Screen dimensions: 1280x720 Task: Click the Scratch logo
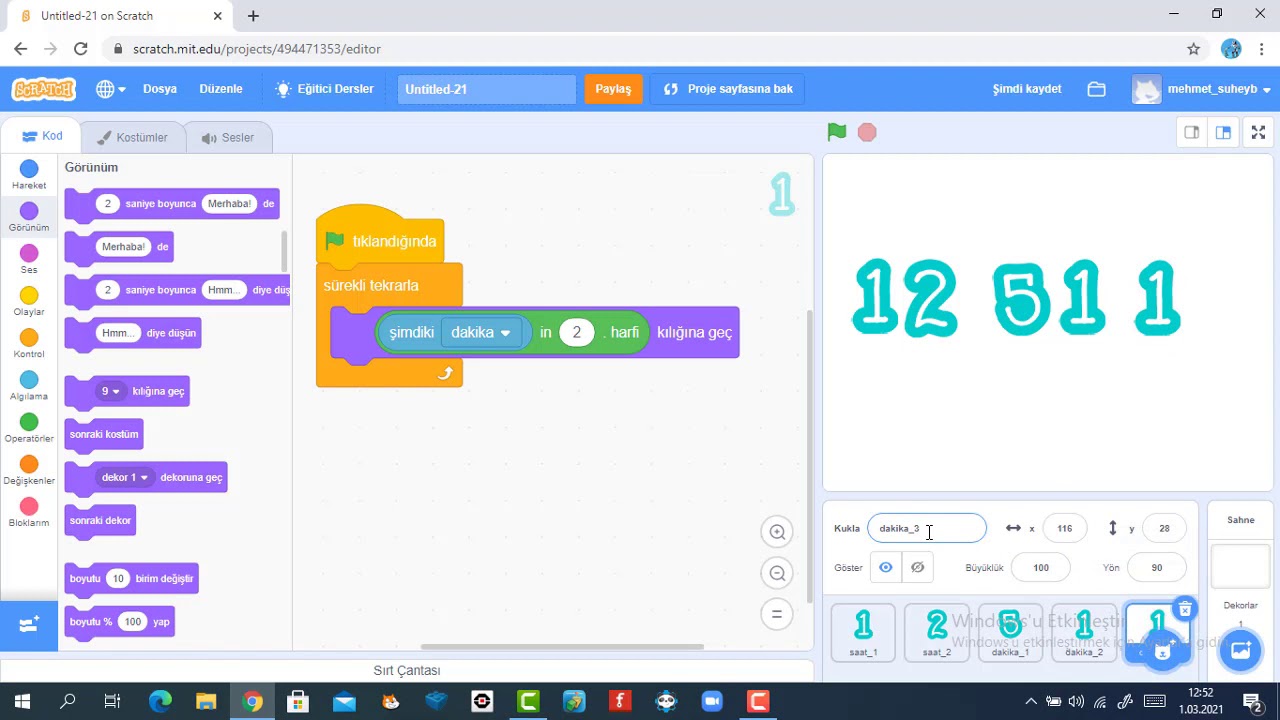coord(44,89)
